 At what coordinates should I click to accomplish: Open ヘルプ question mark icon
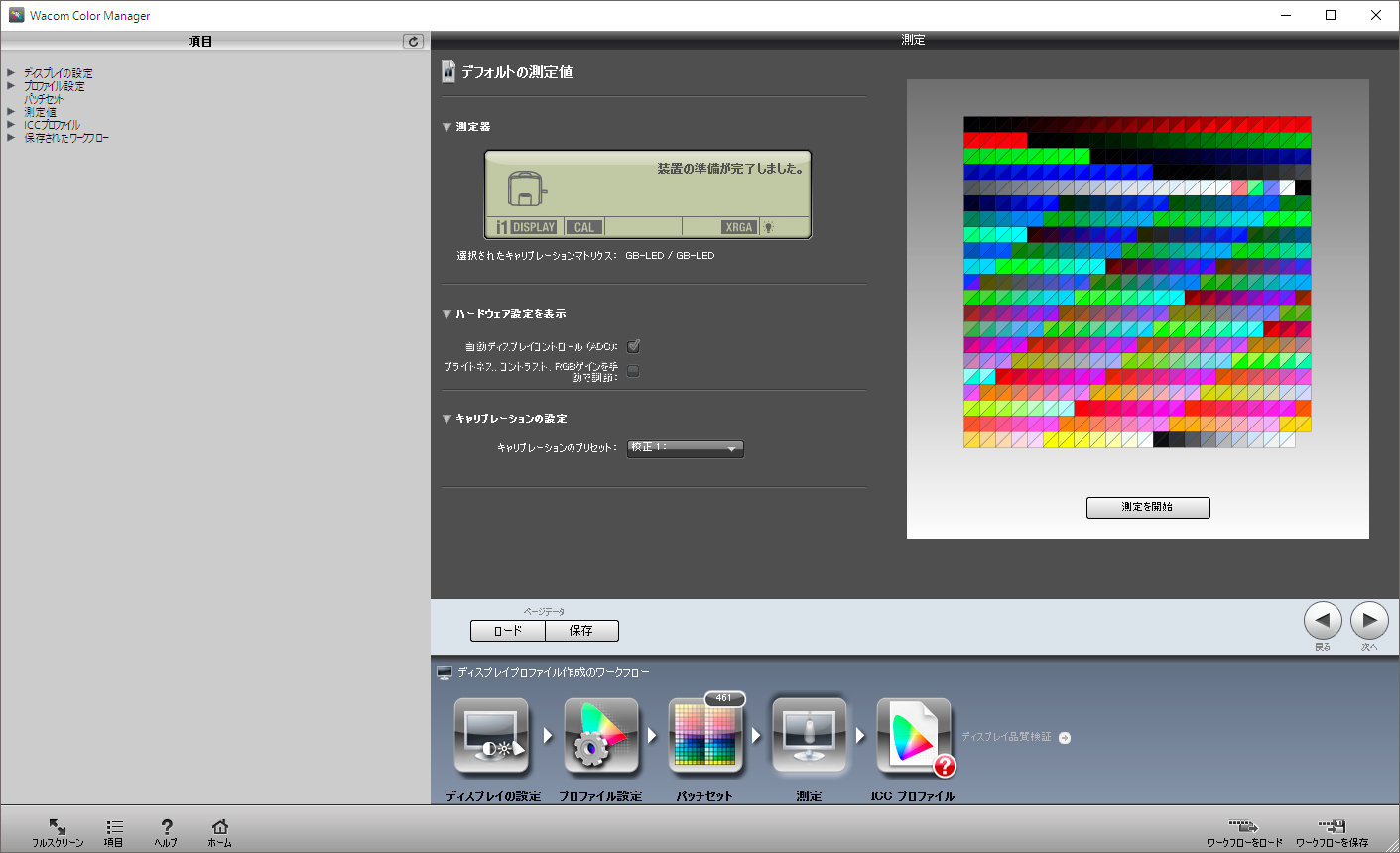pyautogui.click(x=166, y=826)
